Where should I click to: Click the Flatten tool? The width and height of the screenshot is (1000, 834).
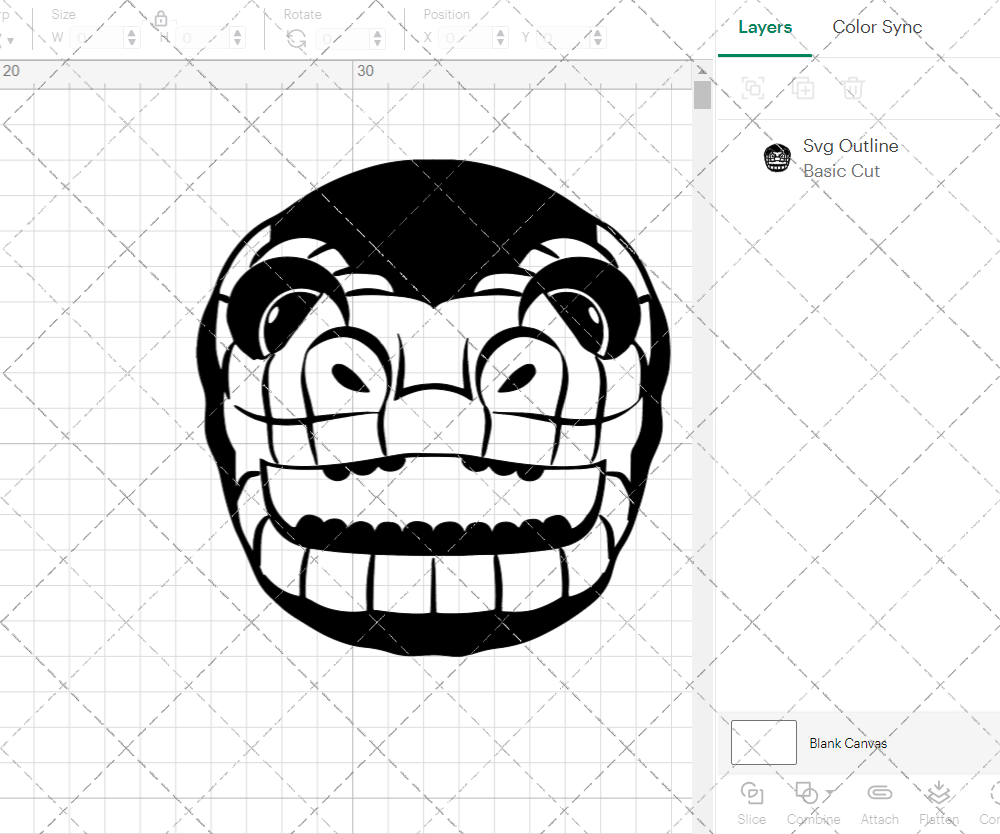click(x=939, y=803)
